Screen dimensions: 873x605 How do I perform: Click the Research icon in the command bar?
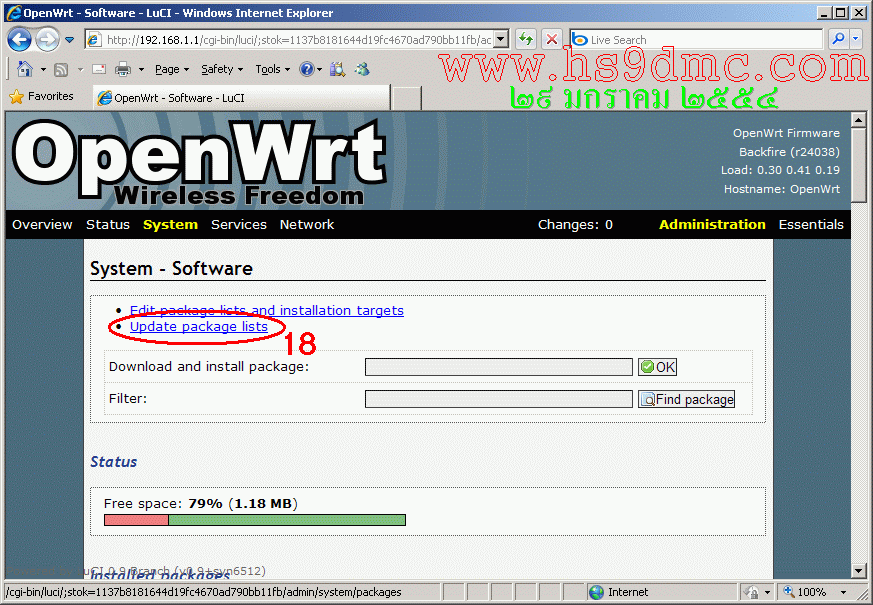click(337, 69)
